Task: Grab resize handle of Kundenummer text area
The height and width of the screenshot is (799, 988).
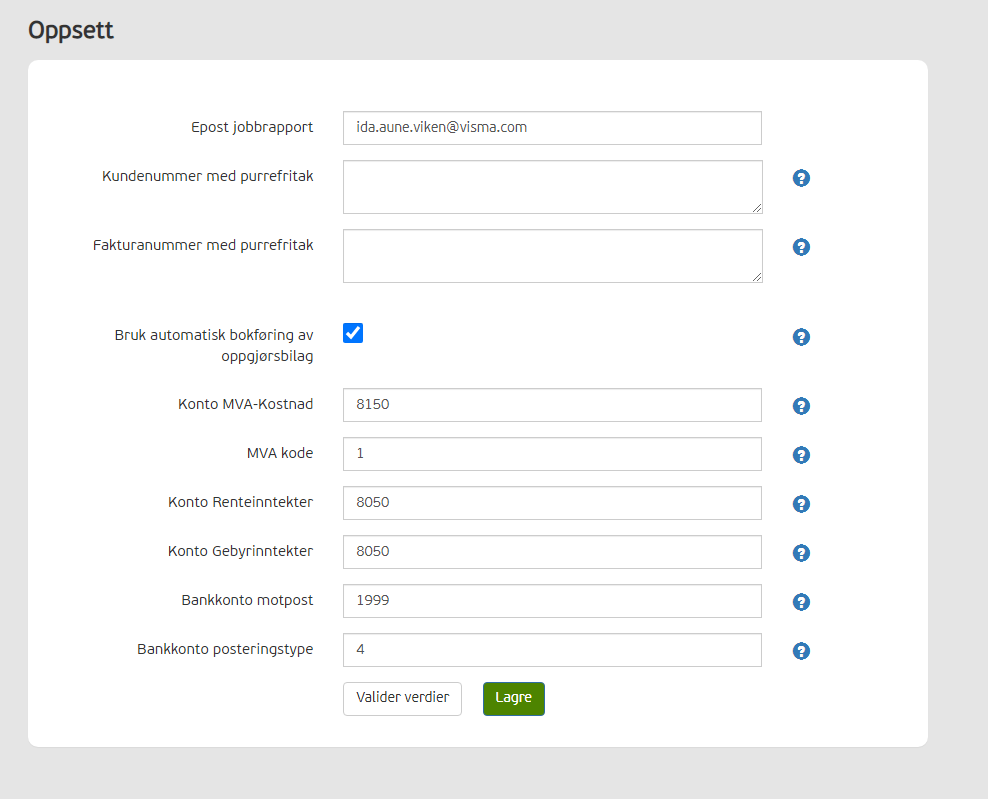Action: (757, 208)
